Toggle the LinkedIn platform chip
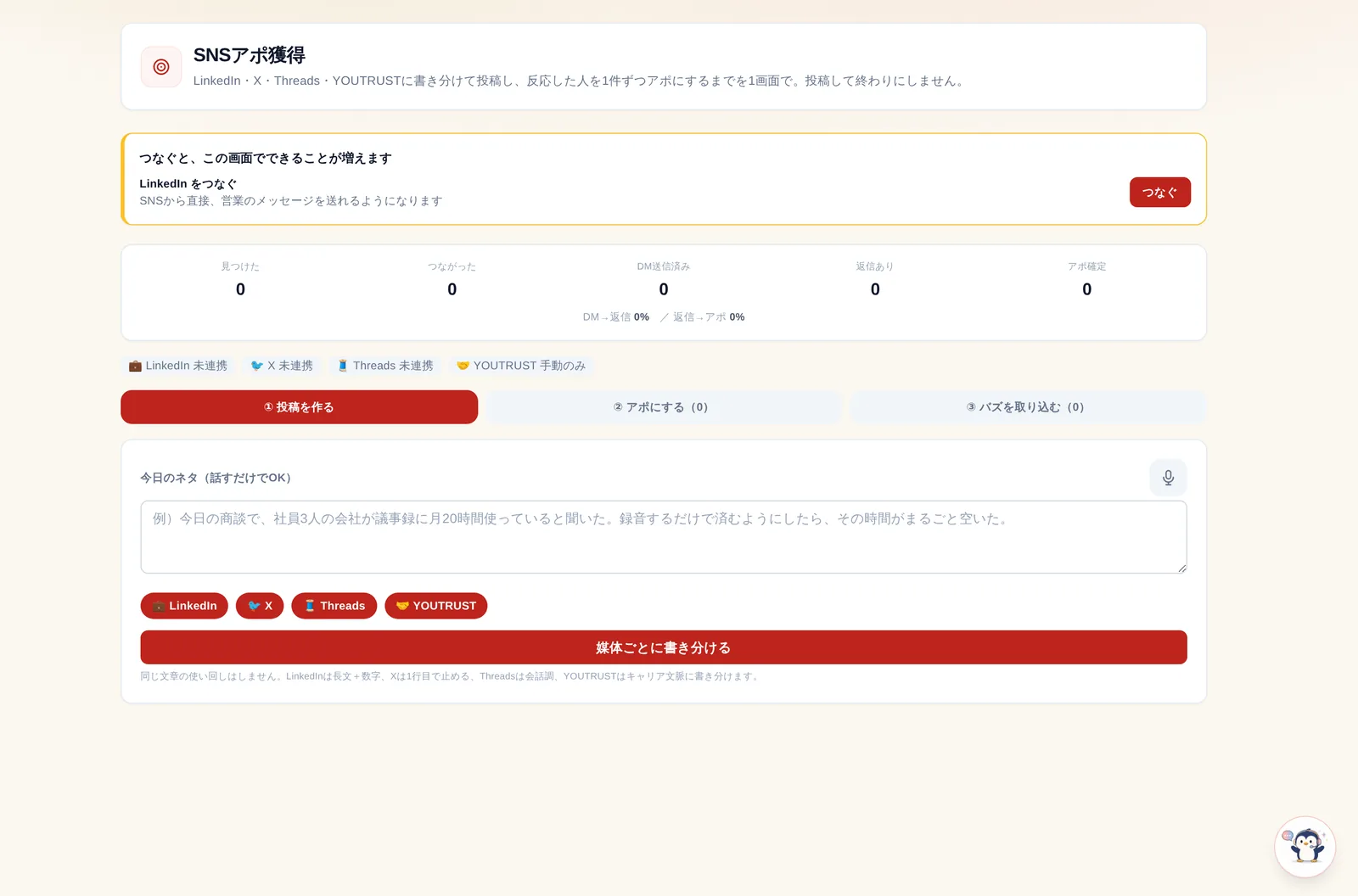The height and width of the screenshot is (896, 1358). [x=184, y=606]
